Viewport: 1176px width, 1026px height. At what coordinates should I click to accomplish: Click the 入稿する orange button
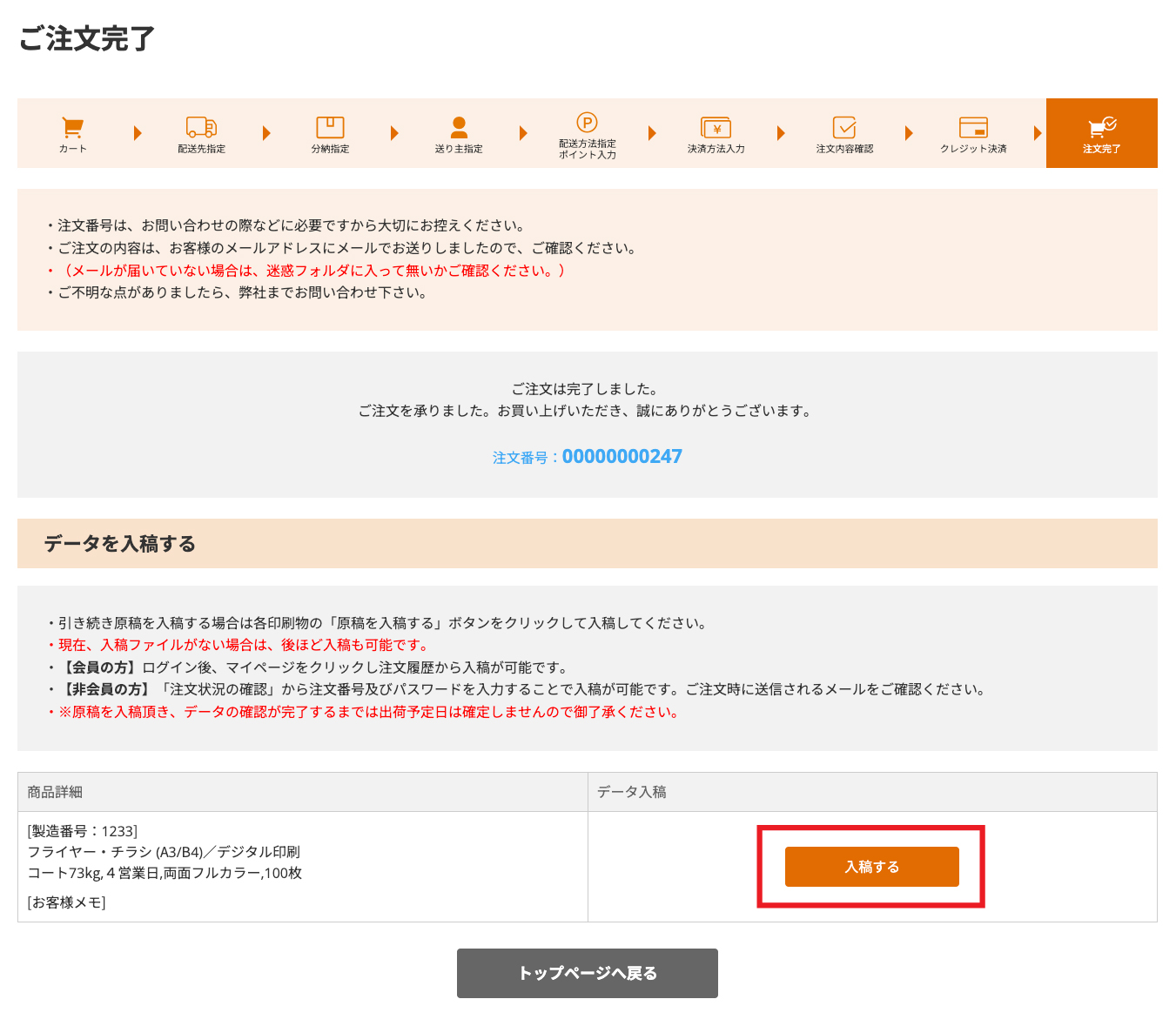[x=871, y=867]
